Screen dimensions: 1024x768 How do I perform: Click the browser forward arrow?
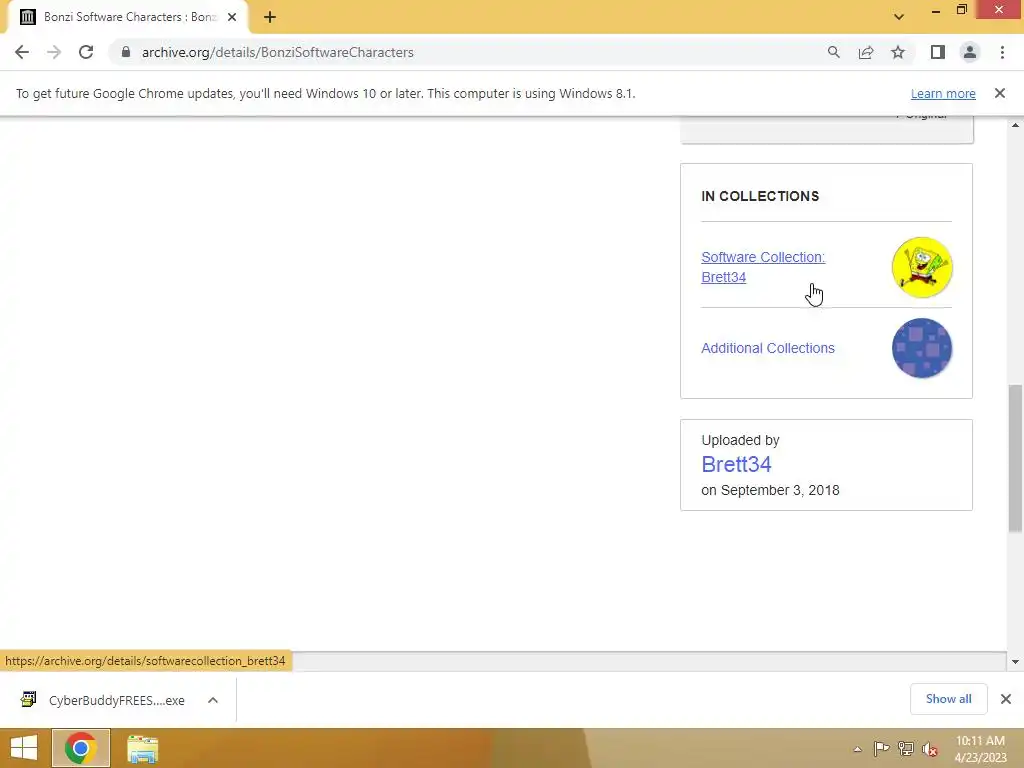[54, 52]
